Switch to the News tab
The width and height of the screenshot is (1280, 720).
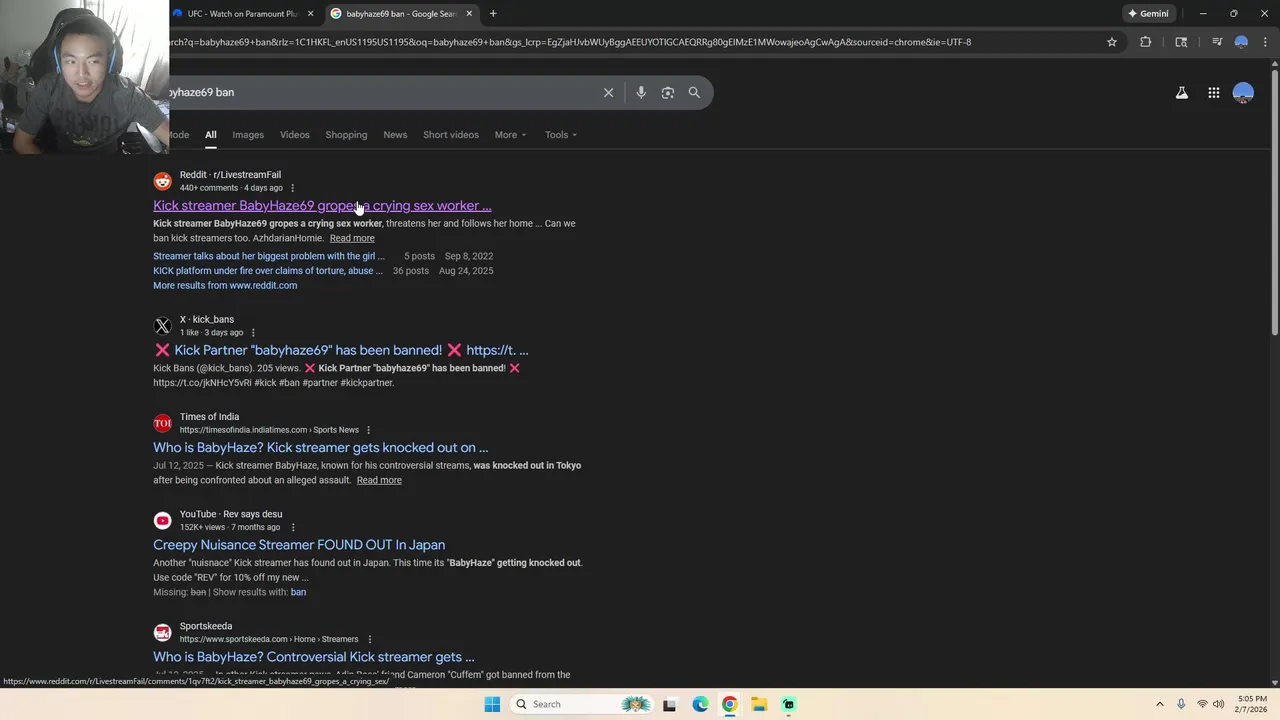[x=395, y=135]
